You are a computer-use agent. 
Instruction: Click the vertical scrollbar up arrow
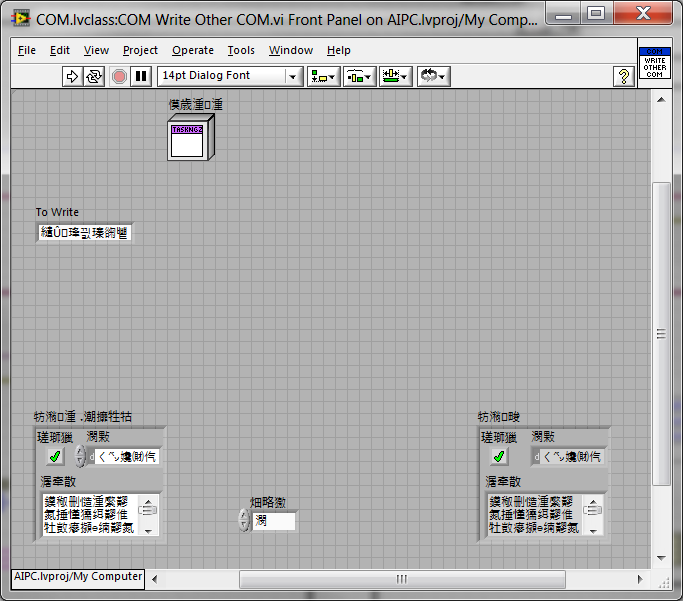click(x=661, y=100)
